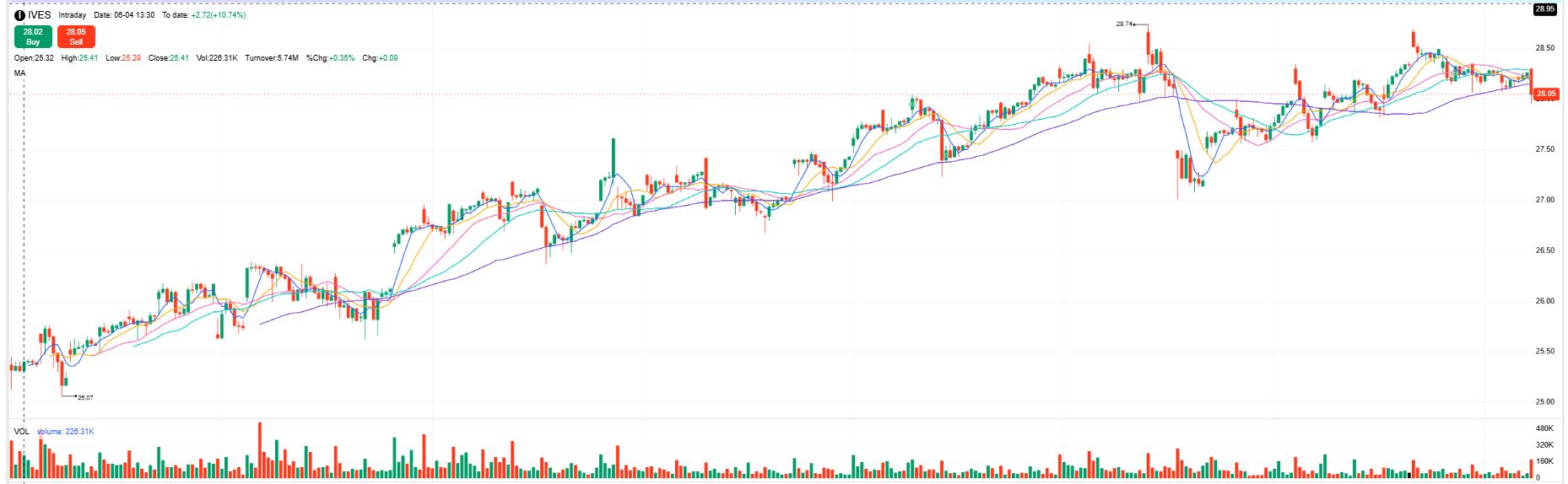Click the 480K volume axis label
This screenshot has height=484, width=1568.
click(1544, 428)
